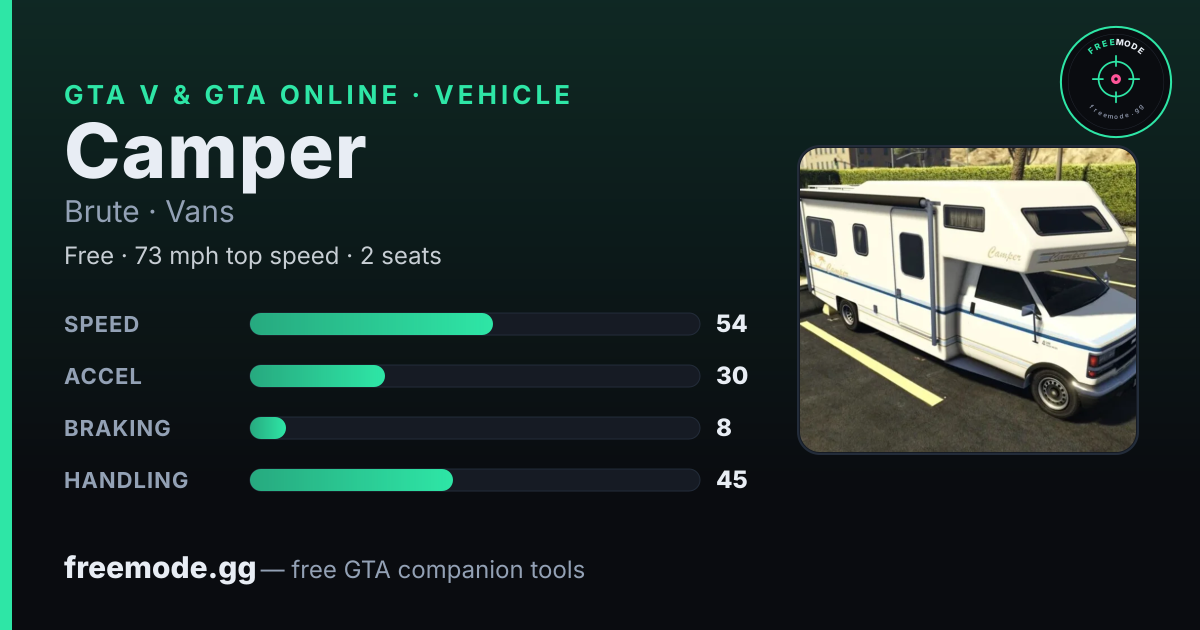Click the Handling stat bar

[x=474, y=480]
